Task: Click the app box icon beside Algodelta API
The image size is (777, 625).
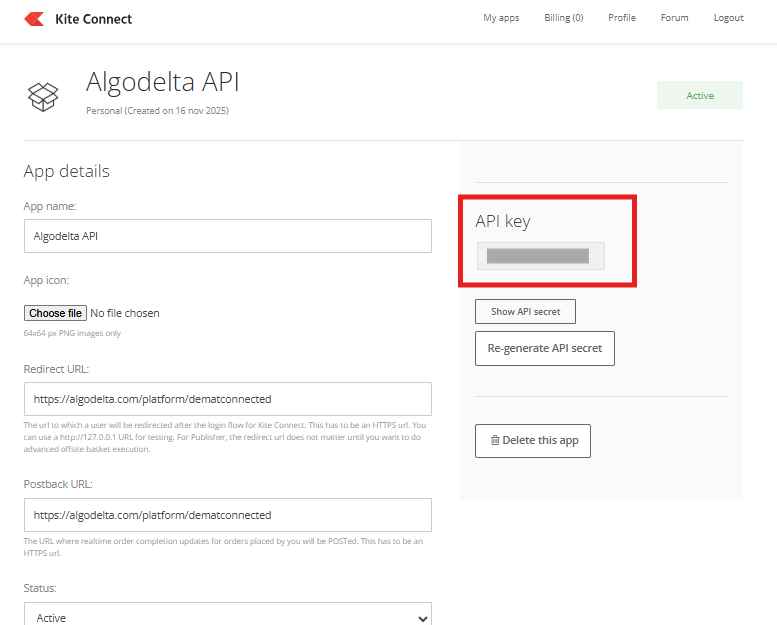Action: pos(43,96)
